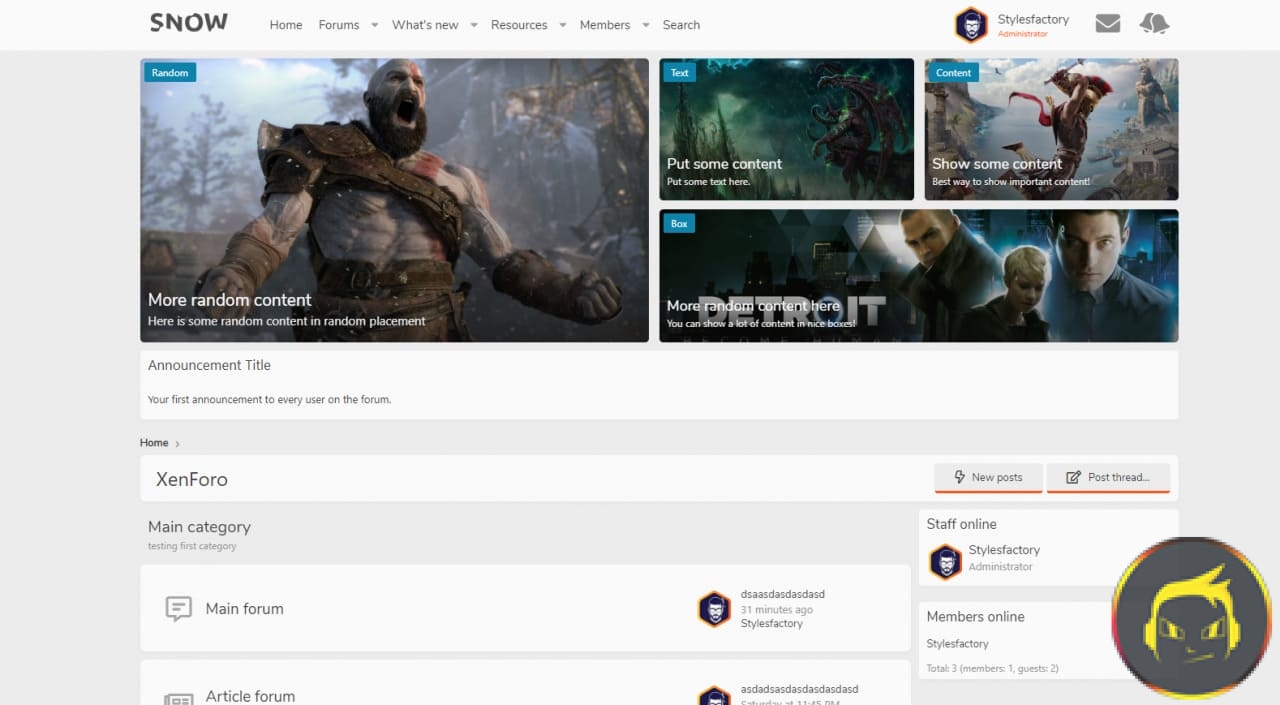Click the Main forum last poster avatar
This screenshot has height=705, width=1280.
(x=714, y=609)
